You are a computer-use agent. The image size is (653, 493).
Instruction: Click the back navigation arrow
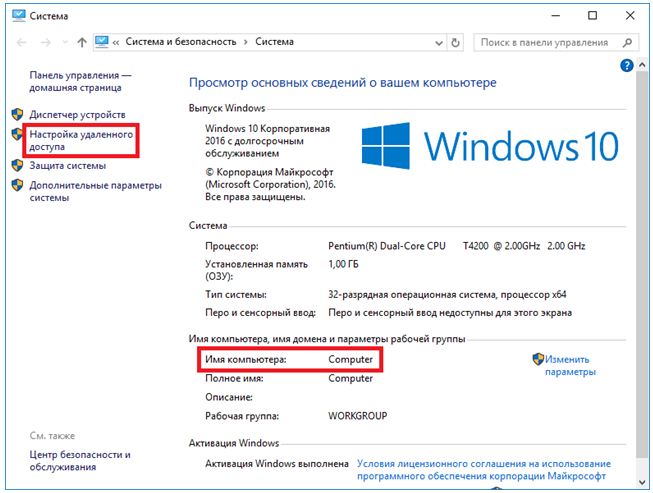click(22, 42)
